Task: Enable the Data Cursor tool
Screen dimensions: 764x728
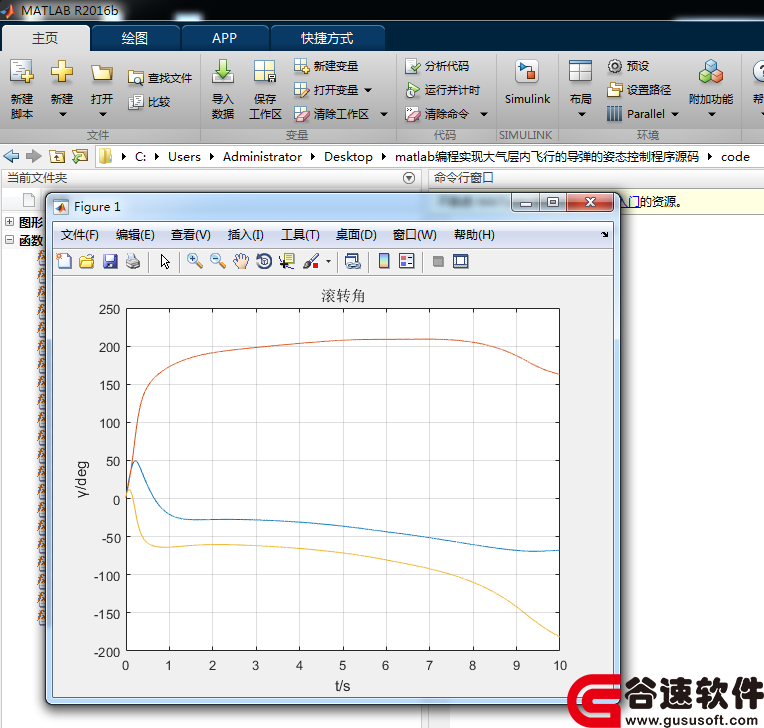Action: tap(287, 261)
